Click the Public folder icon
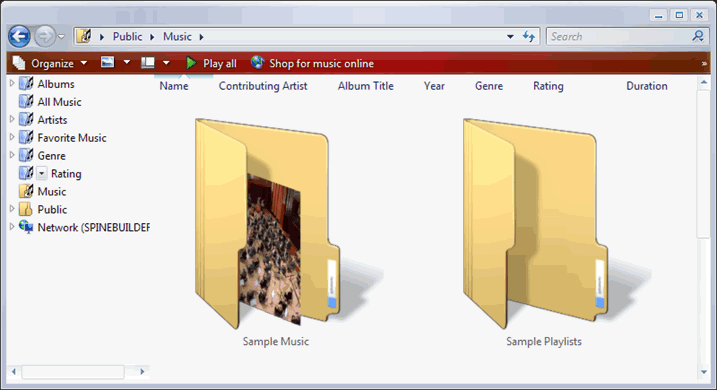 coord(26,209)
